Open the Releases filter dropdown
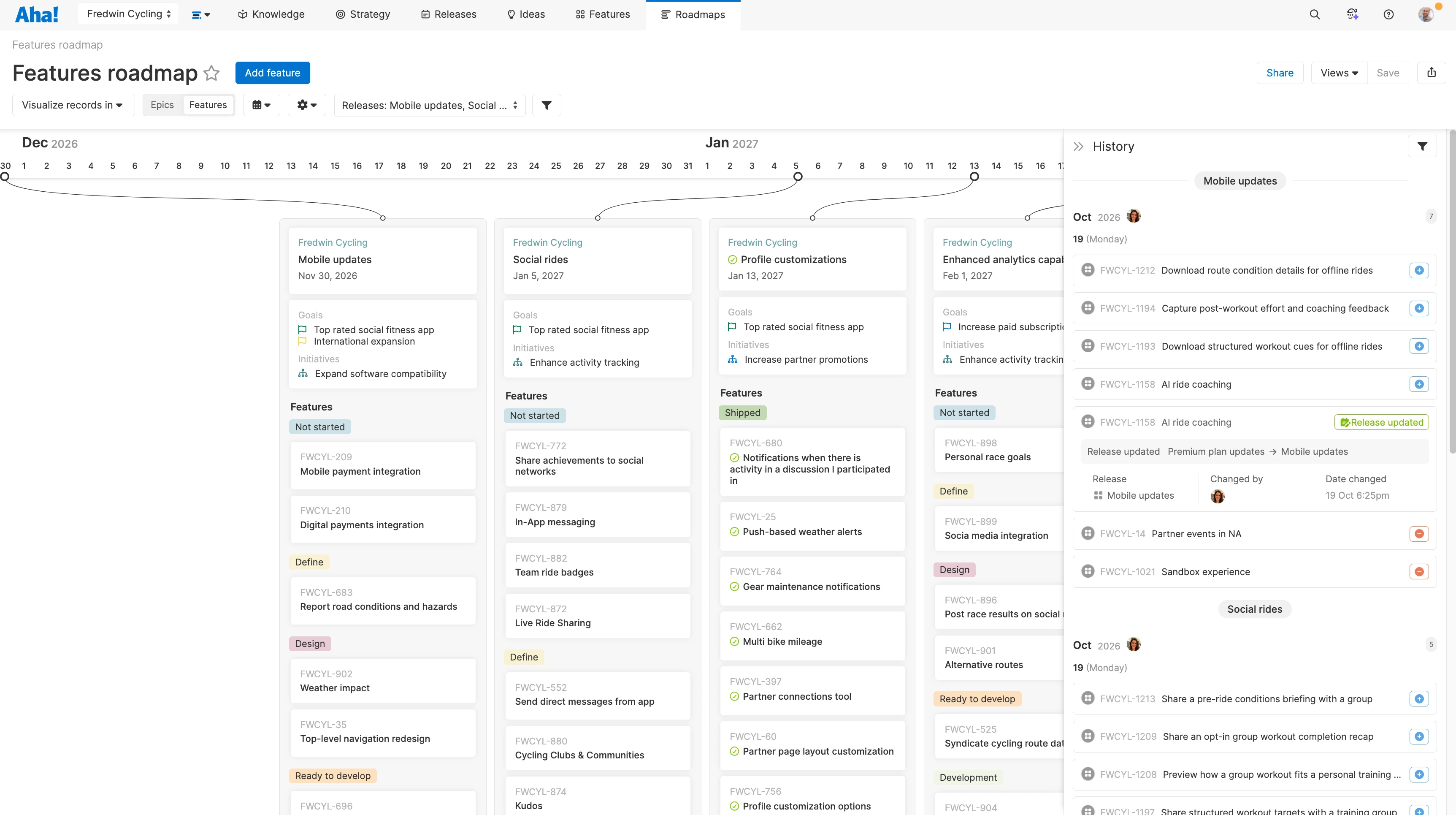Image resolution: width=1456 pixels, height=815 pixels. 430,105
